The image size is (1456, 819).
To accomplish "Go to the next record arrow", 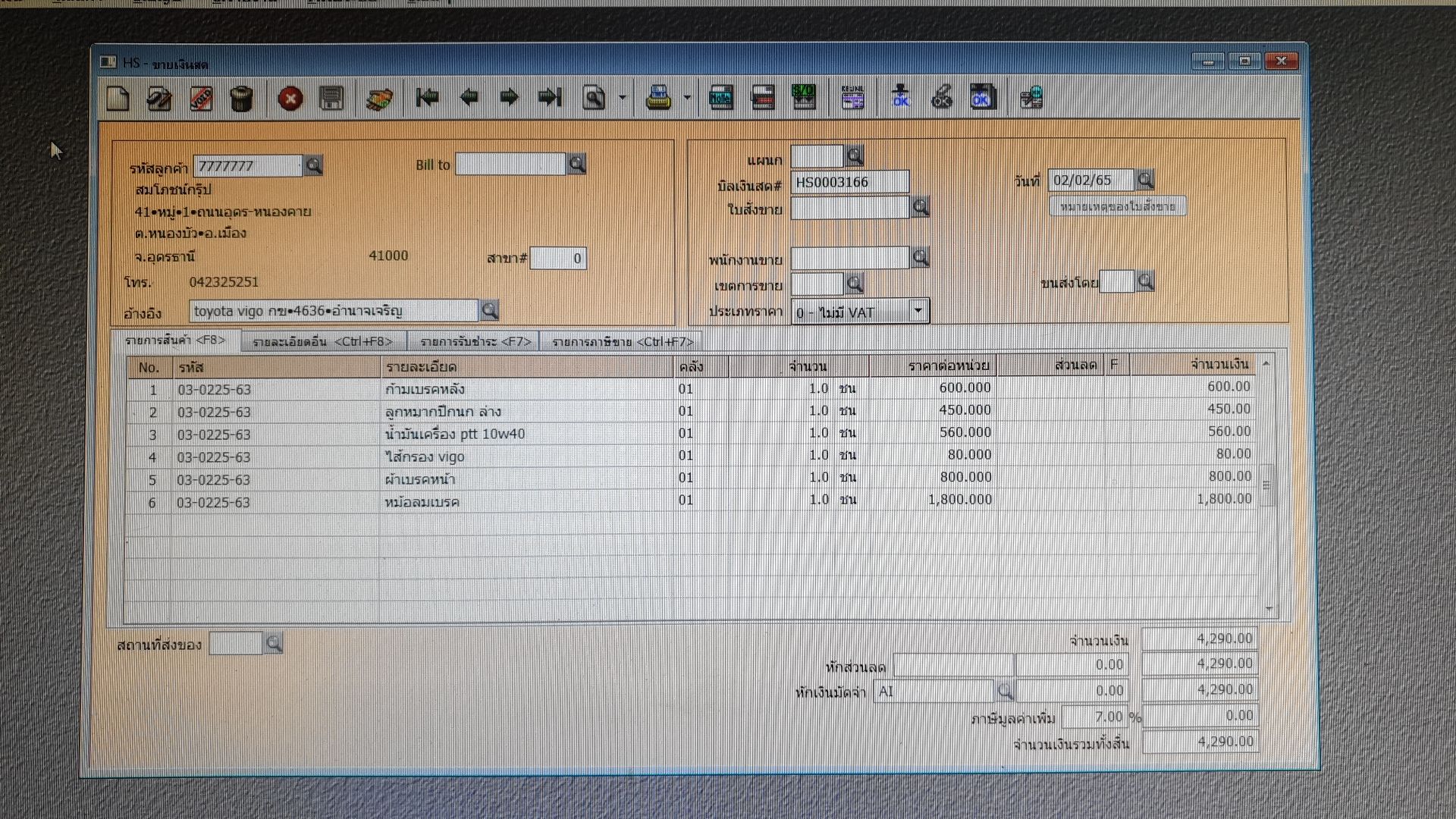I will click(510, 97).
